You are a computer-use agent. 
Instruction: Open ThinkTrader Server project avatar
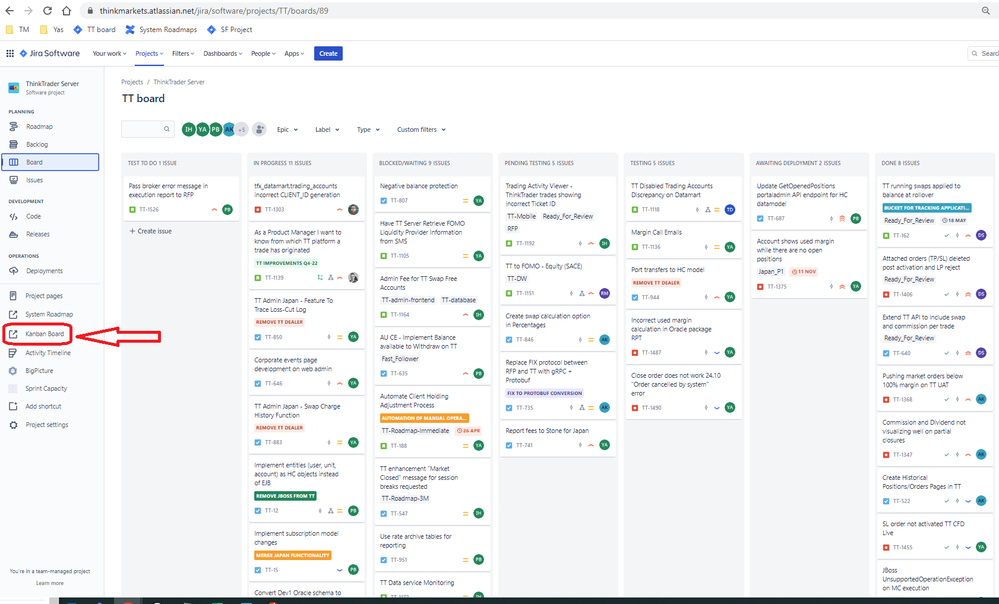(13, 87)
